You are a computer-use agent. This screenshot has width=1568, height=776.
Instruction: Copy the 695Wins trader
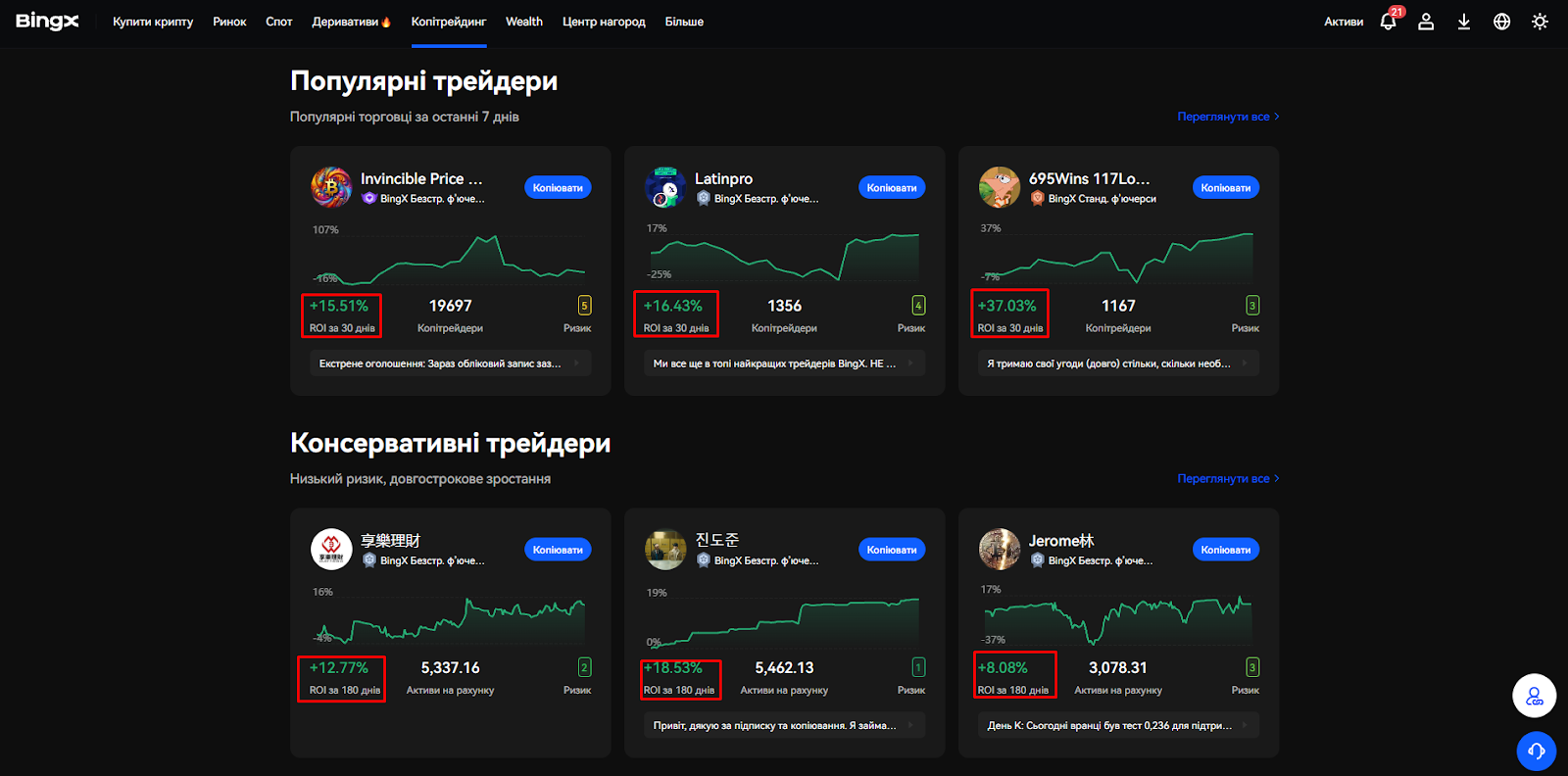pos(1226,187)
